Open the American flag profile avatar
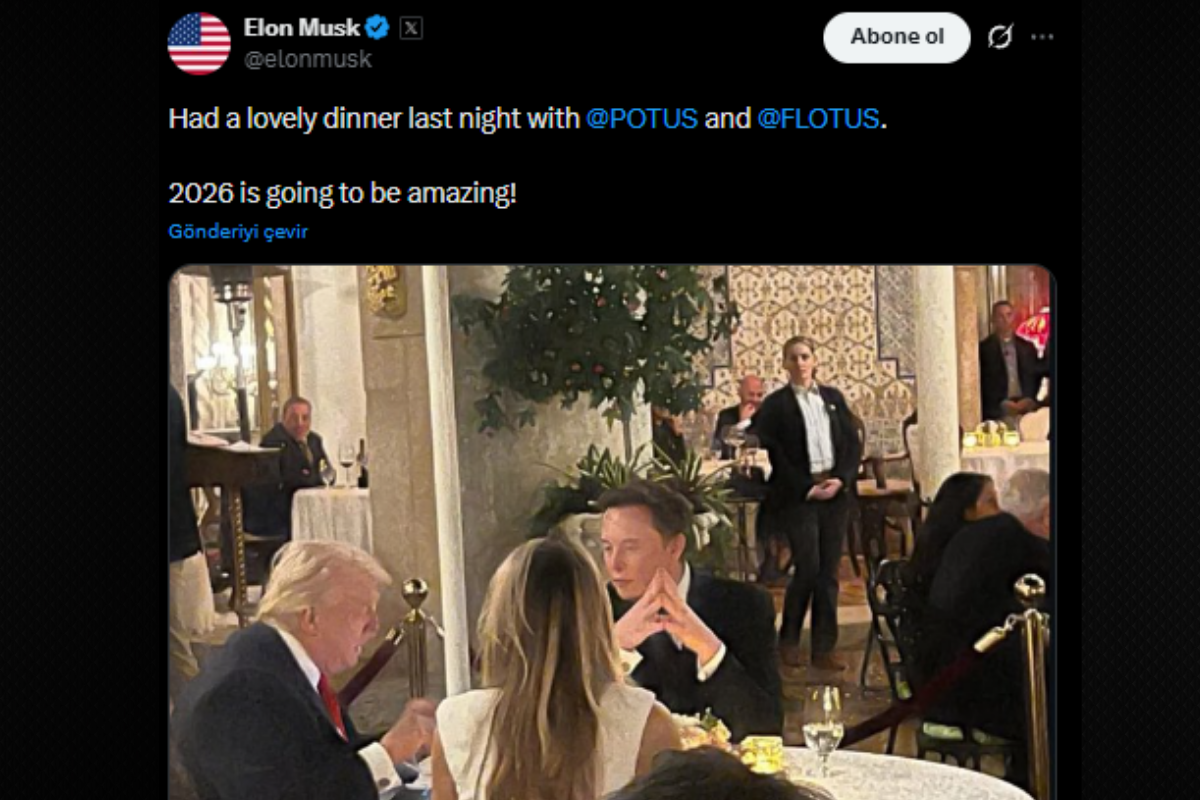This screenshot has height=800, width=1200. [199, 44]
